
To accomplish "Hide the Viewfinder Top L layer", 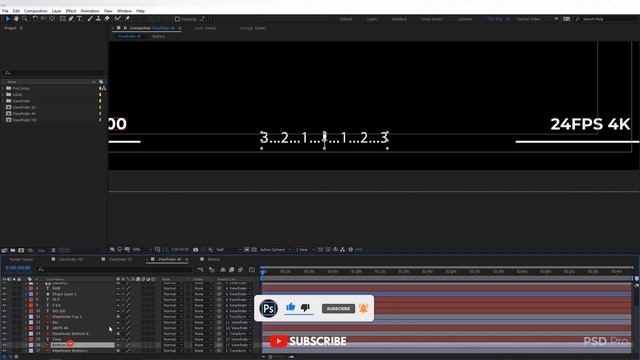I will pos(4,317).
